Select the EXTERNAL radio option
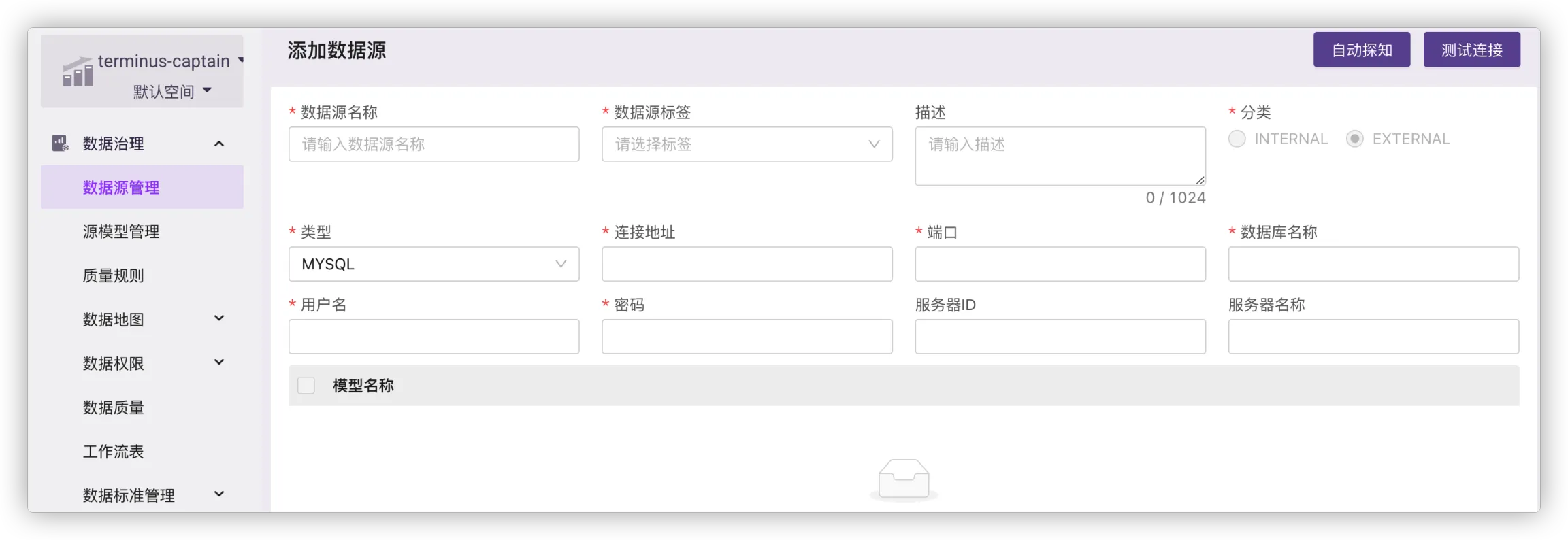The height and width of the screenshot is (540, 1568). (1354, 139)
